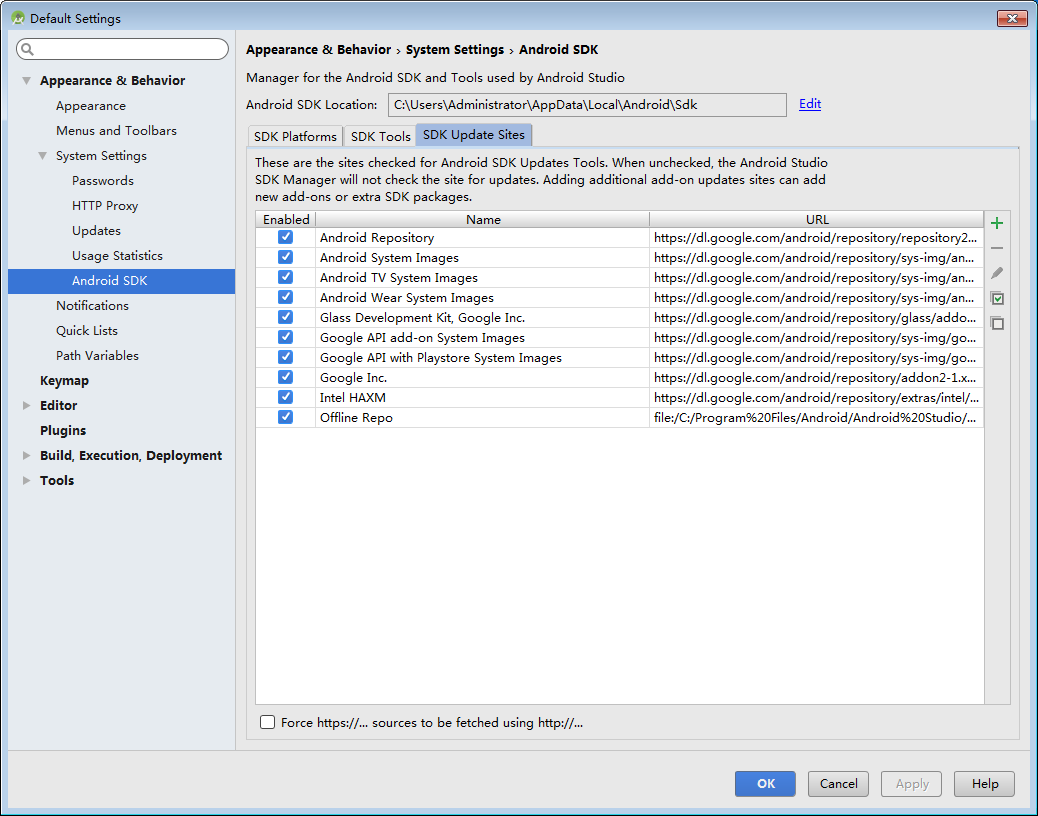Screen dimensions: 1038x816
Task: Select the SDK Update Sites tab
Action: 473,135
